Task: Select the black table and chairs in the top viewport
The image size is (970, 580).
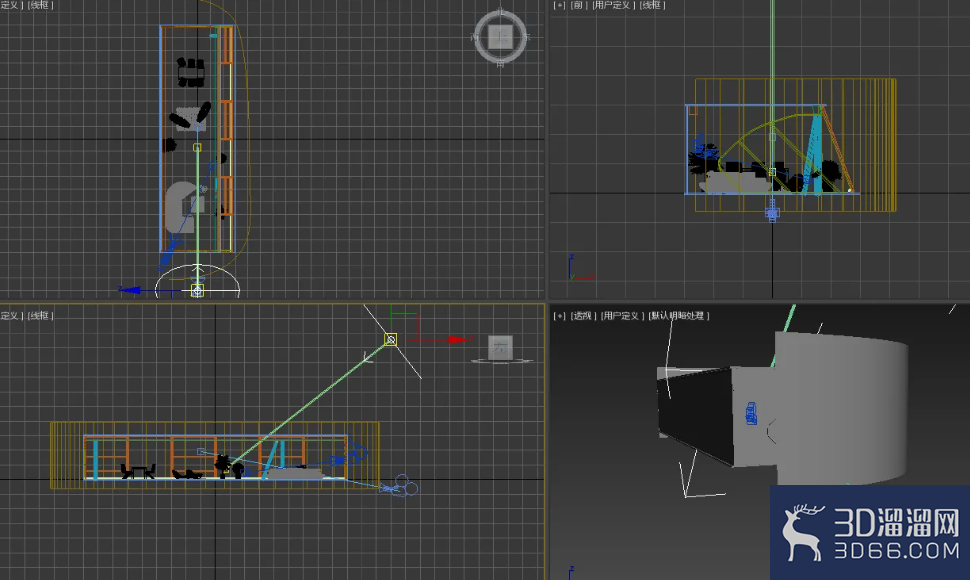Action: 191,72
